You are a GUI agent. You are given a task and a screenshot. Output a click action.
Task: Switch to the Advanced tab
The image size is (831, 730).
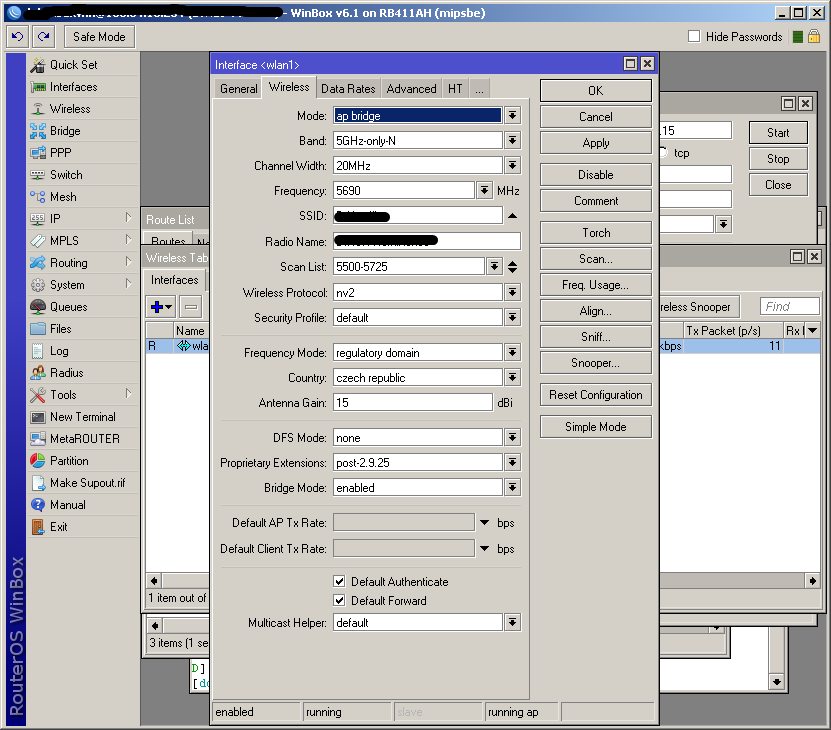tap(411, 89)
